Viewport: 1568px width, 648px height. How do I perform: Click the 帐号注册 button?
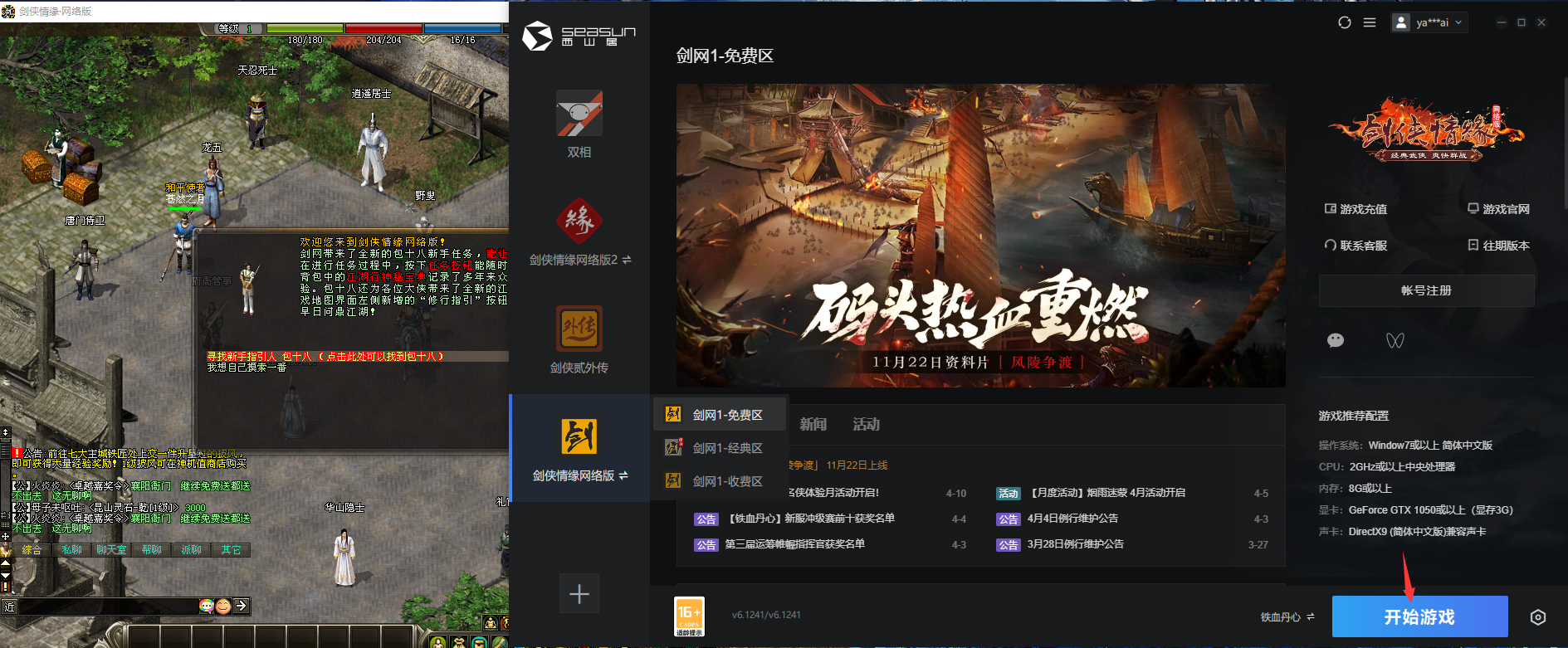point(1426,290)
